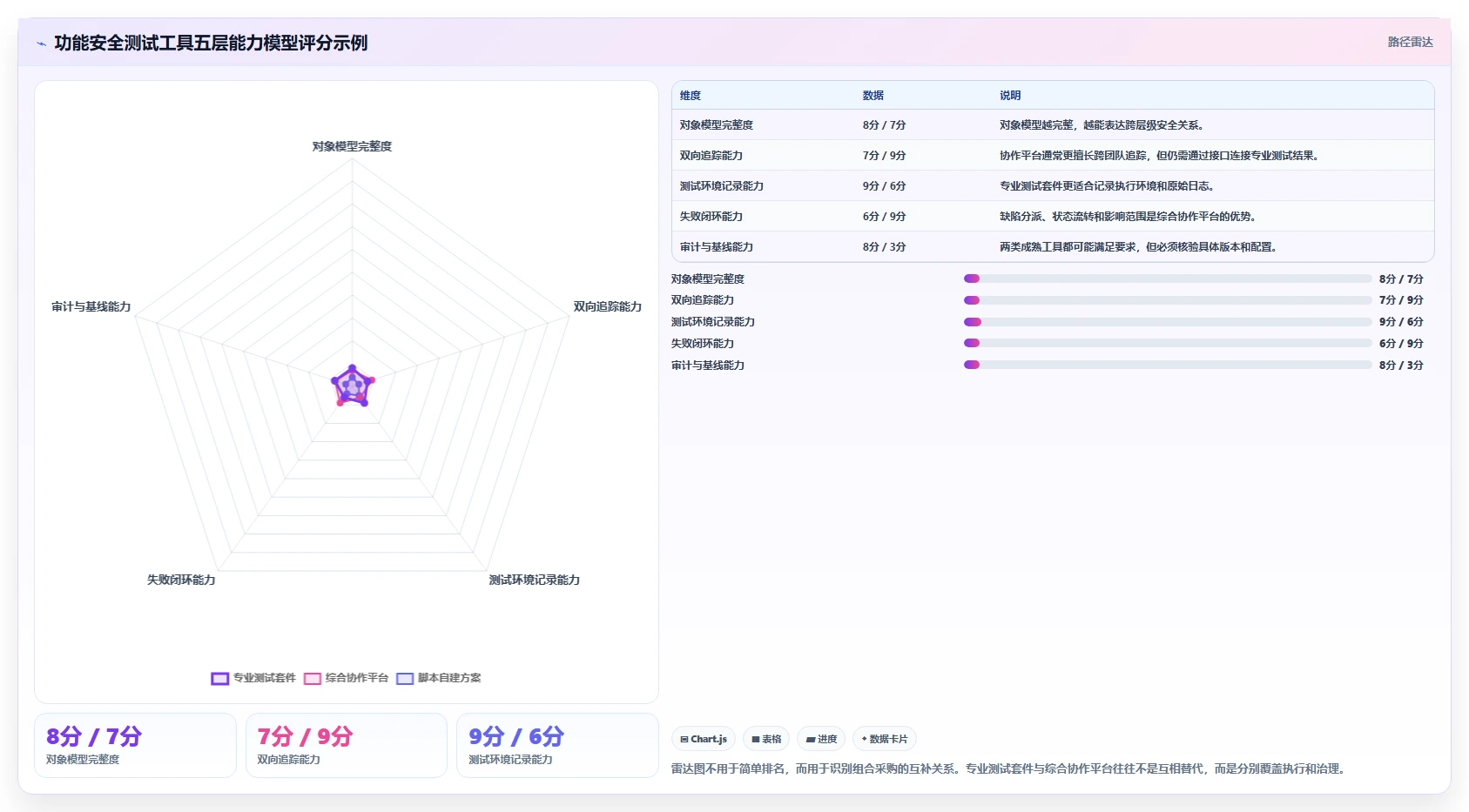Select table cell 测试环境记录能力
The width and height of the screenshot is (1469, 812).
point(722,186)
